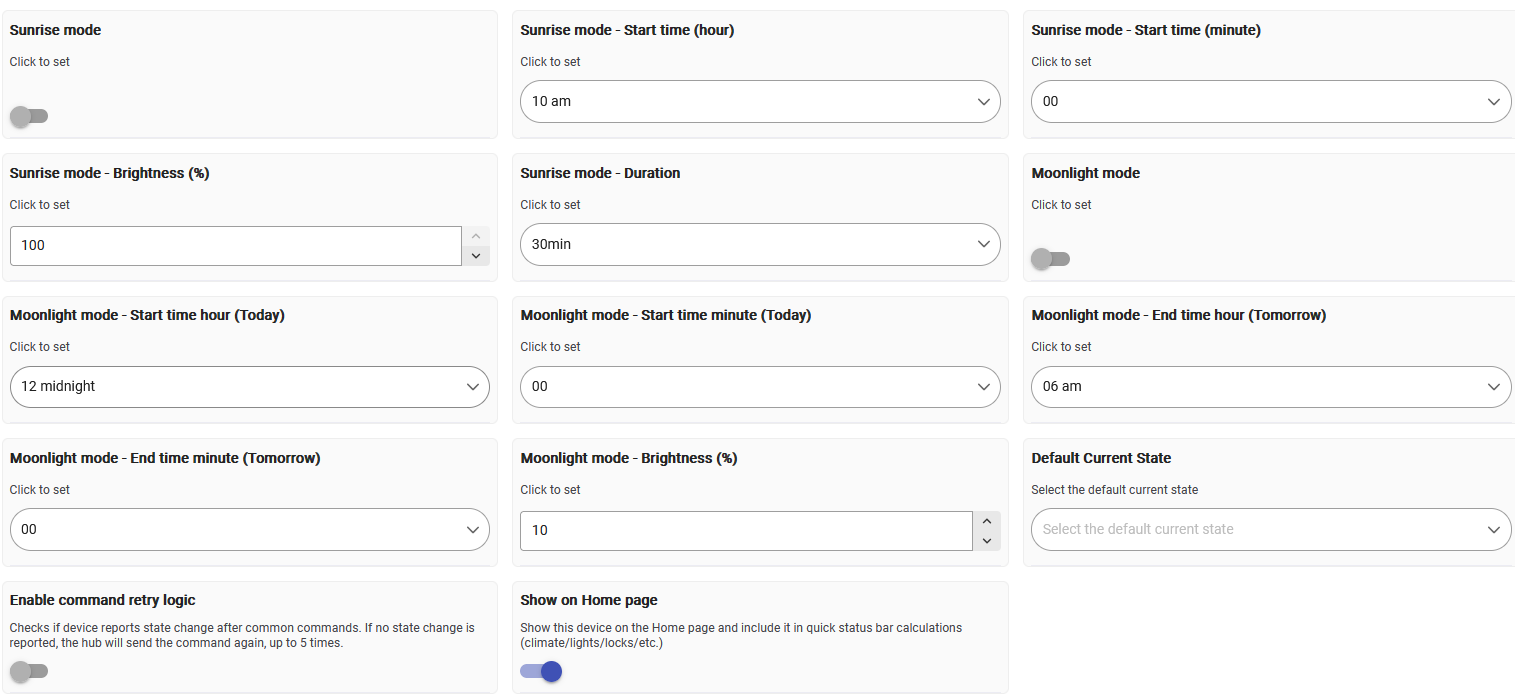Expand Moonlight End time hour (Tomorrow) dropdown
The image size is (1515, 699).
pos(1271,387)
